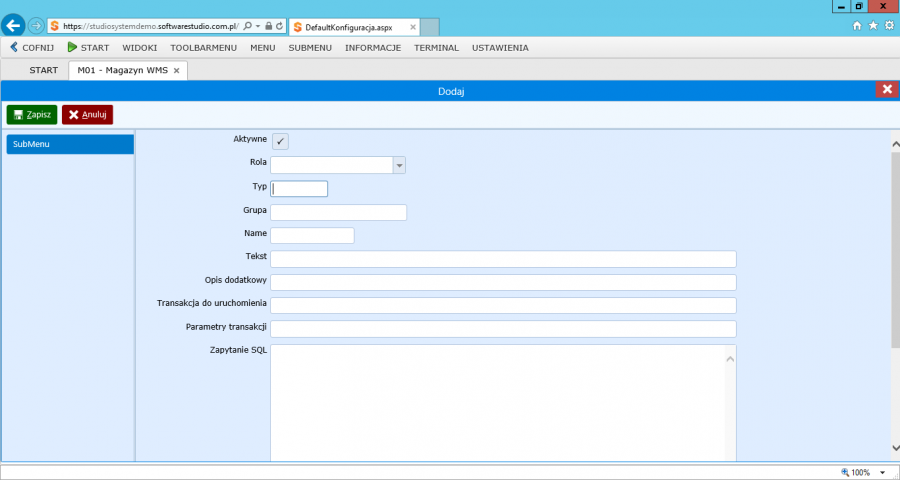Screen dimensions: 900x480
Task: Open the USTAWIENIA menu
Action: [x=501, y=48]
